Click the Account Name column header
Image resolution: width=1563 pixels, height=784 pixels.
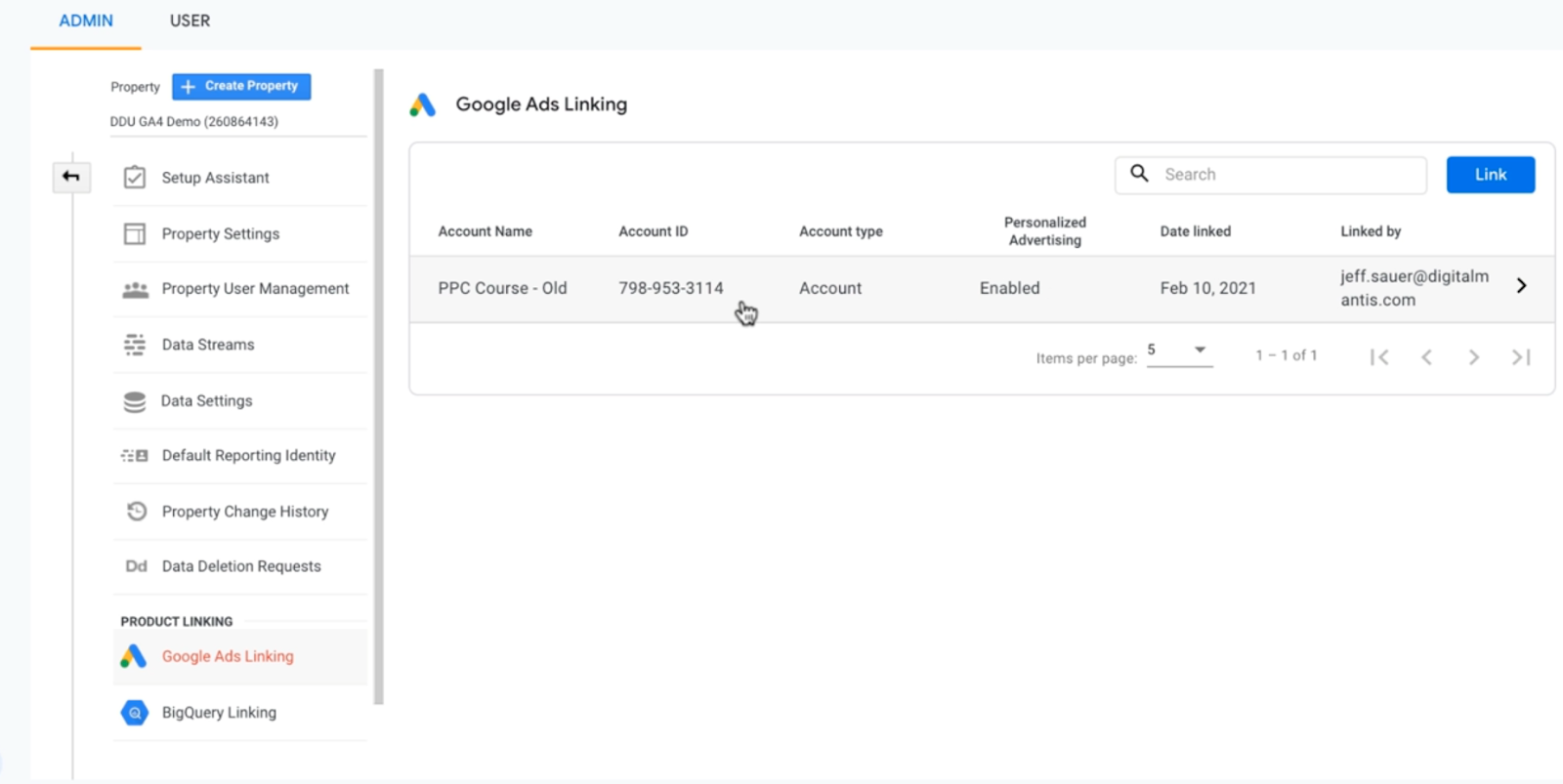click(486, 231)
